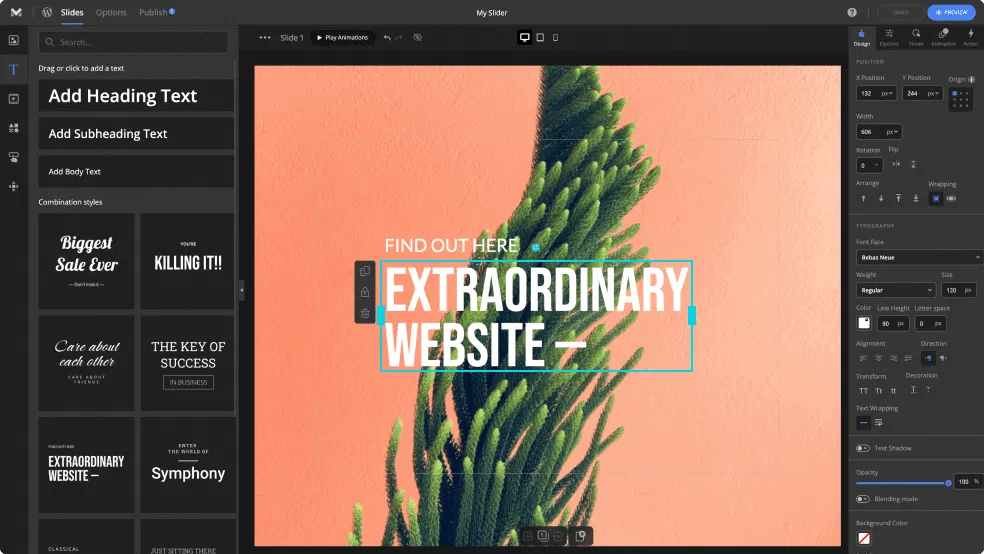Select the Text tool in left sidebar

(13, 69)
